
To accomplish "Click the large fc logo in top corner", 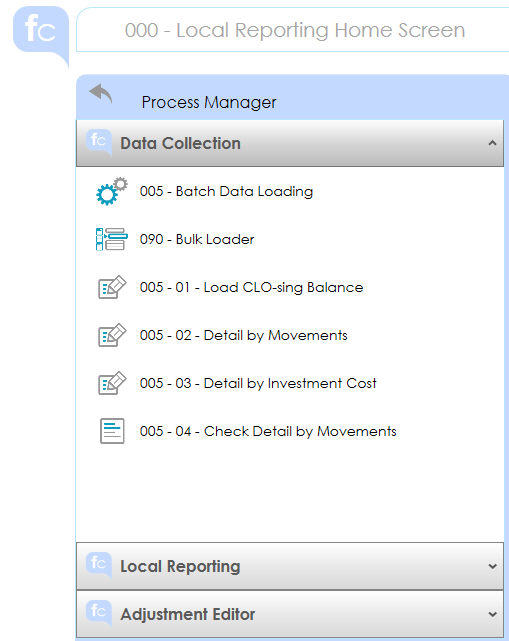I will click(41, 35).
